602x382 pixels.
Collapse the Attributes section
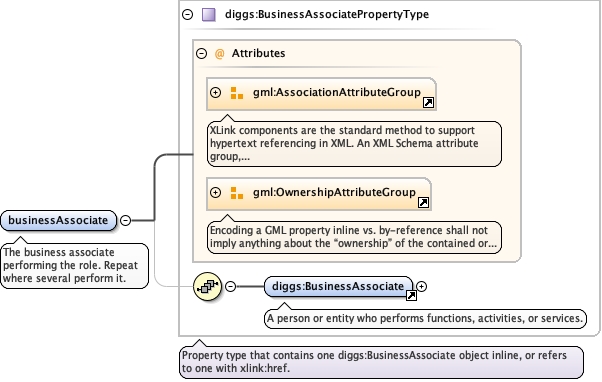pos(201,53)
